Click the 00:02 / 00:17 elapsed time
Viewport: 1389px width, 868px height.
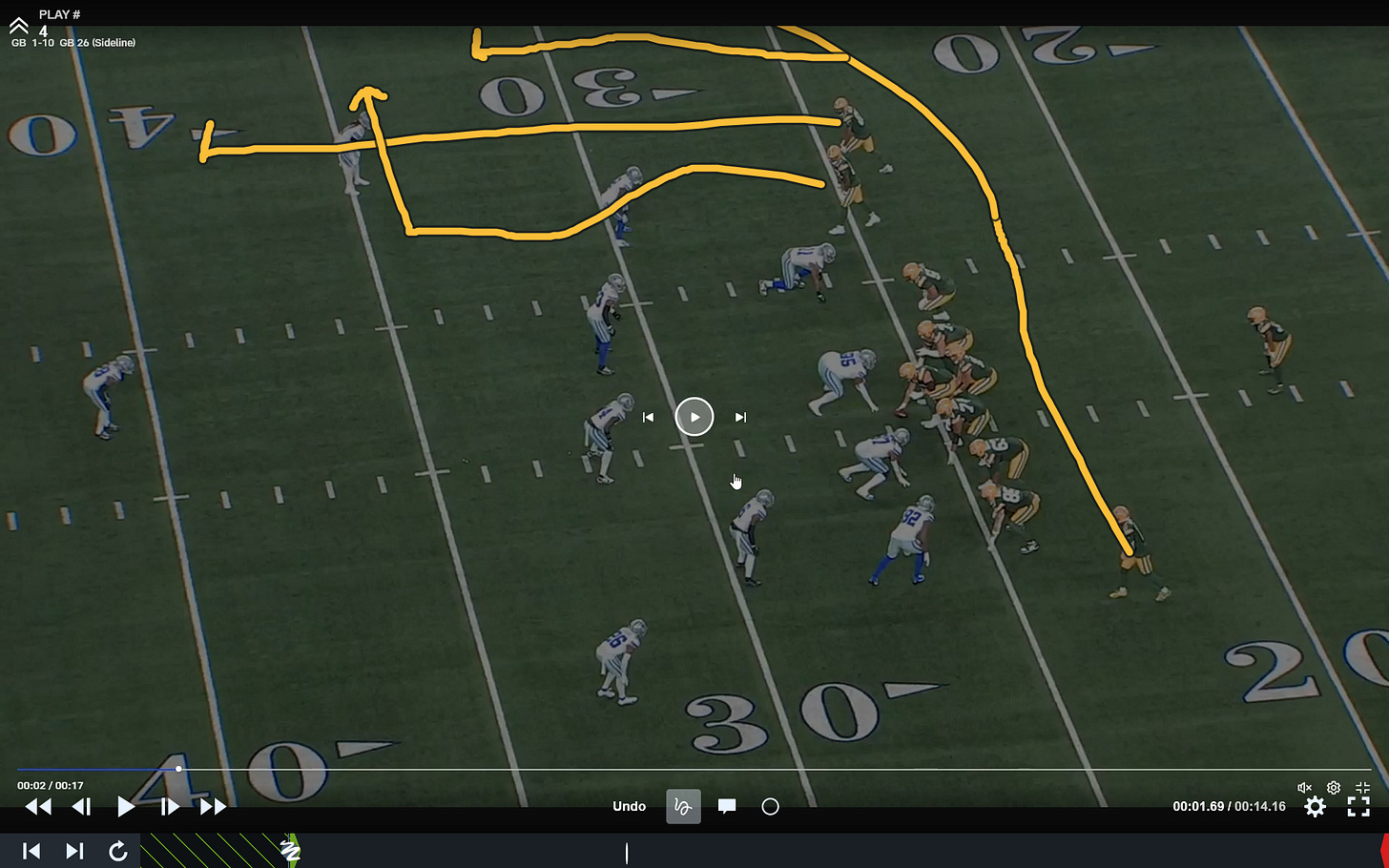click(x=51, y=786)
